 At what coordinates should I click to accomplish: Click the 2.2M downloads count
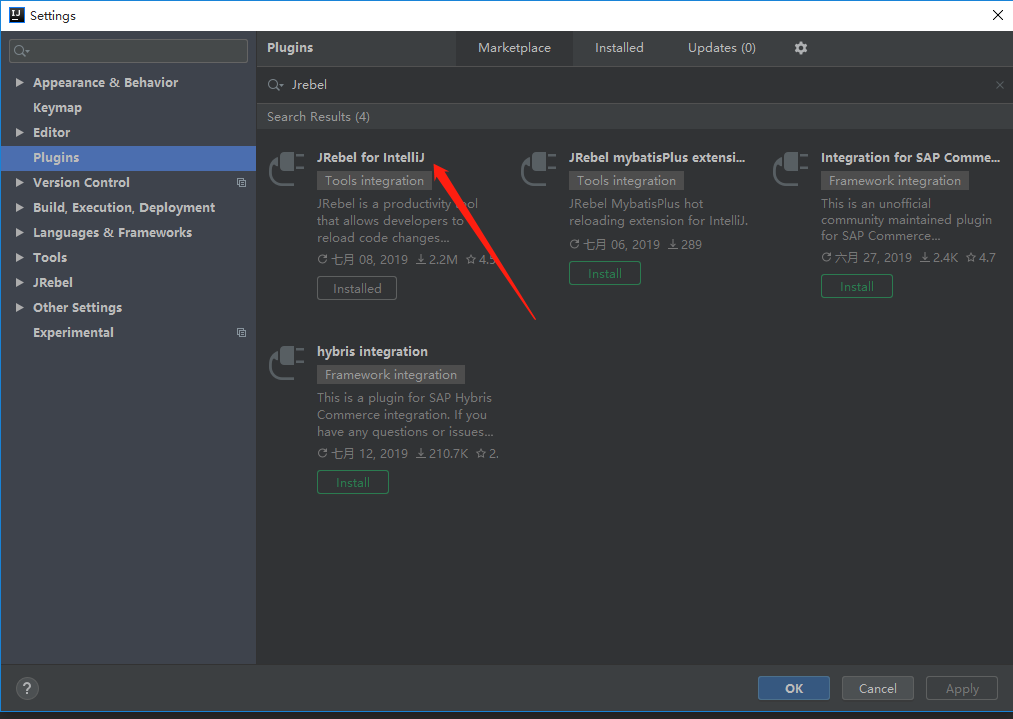click(x=436, y=260)
